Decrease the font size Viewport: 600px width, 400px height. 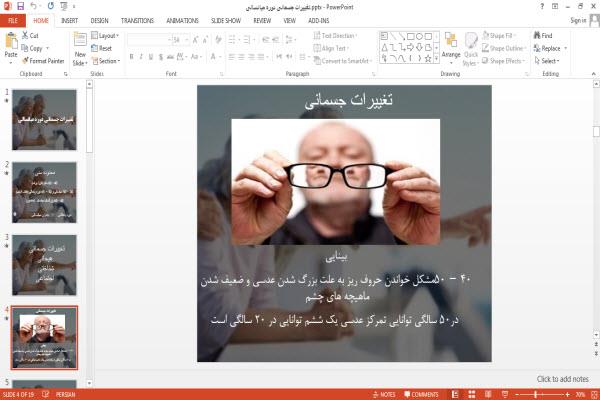point(205,39)
